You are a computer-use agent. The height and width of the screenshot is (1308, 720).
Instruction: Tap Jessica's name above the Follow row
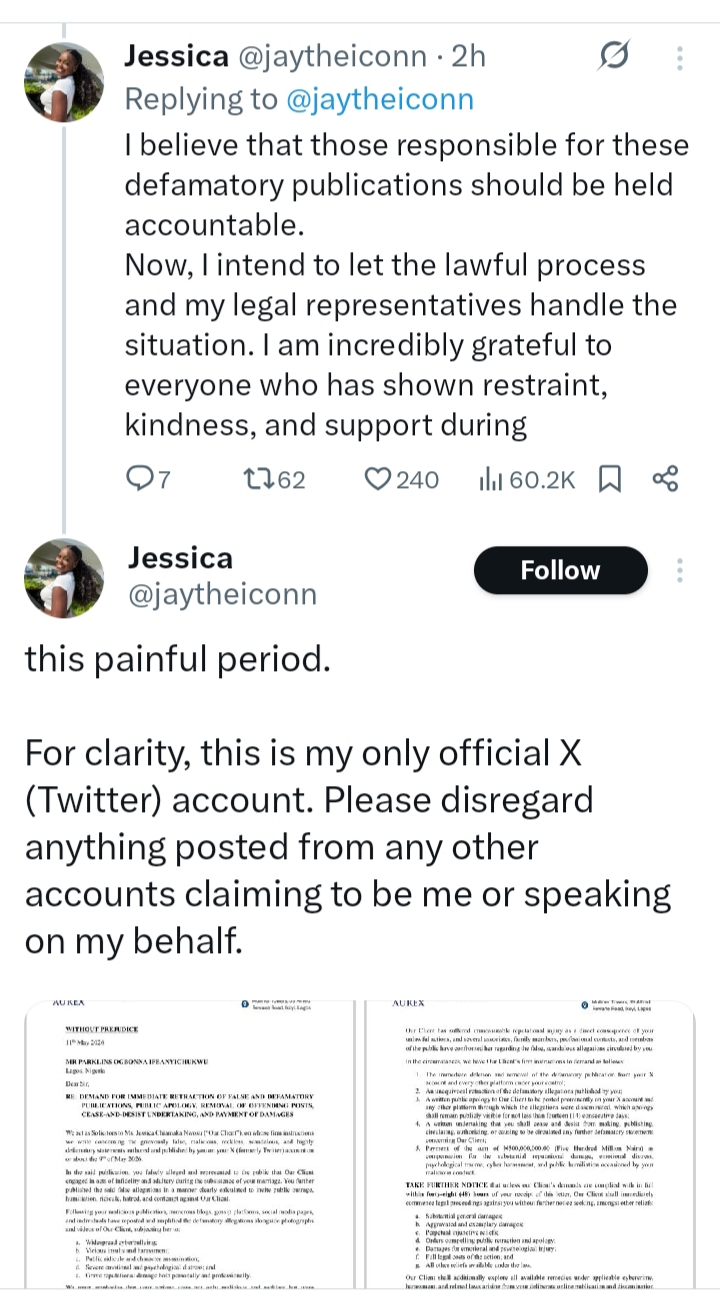pos(179,558)
